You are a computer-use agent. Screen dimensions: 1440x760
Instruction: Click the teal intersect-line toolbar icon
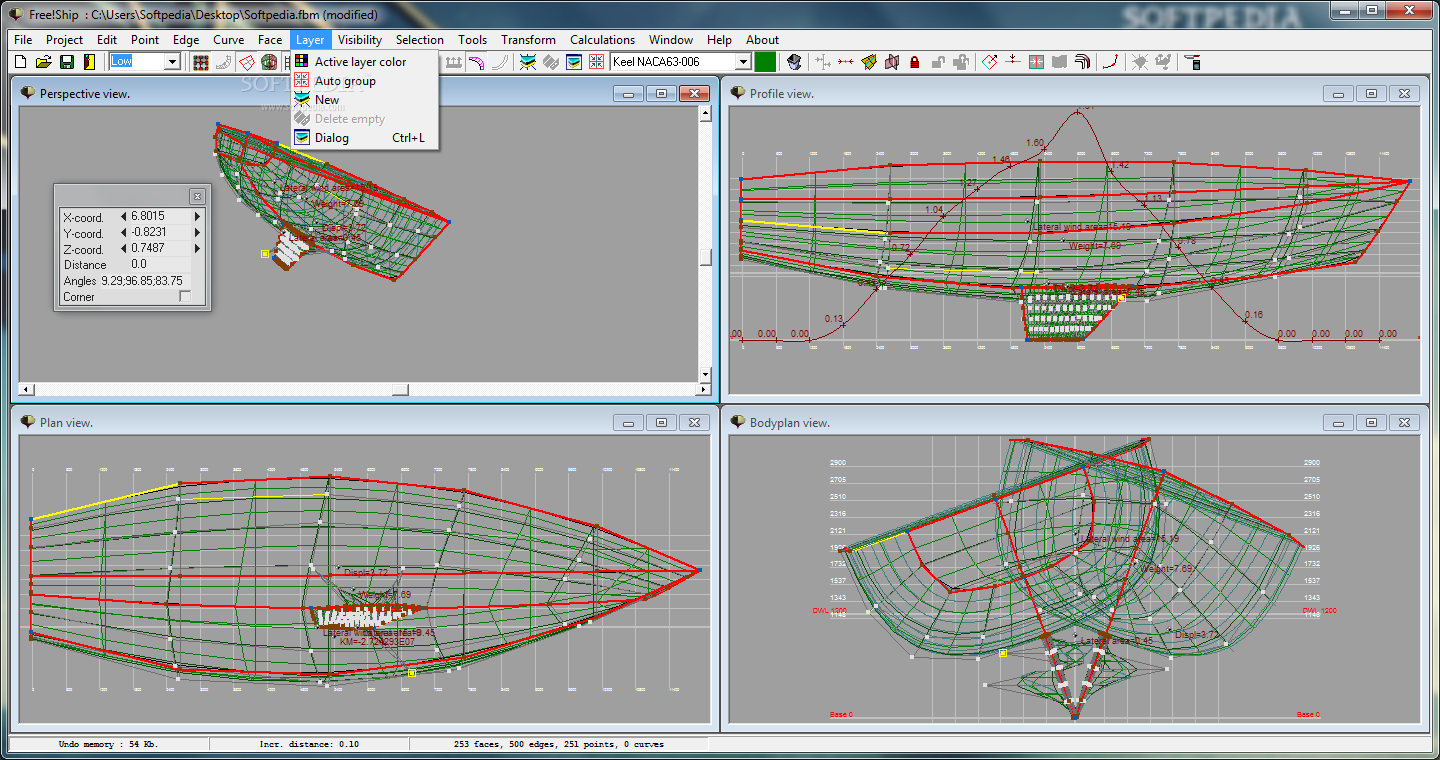pos(1012,62)
